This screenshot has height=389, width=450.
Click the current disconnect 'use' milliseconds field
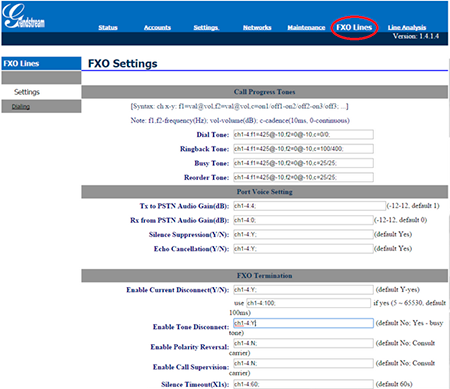[308, 303]
